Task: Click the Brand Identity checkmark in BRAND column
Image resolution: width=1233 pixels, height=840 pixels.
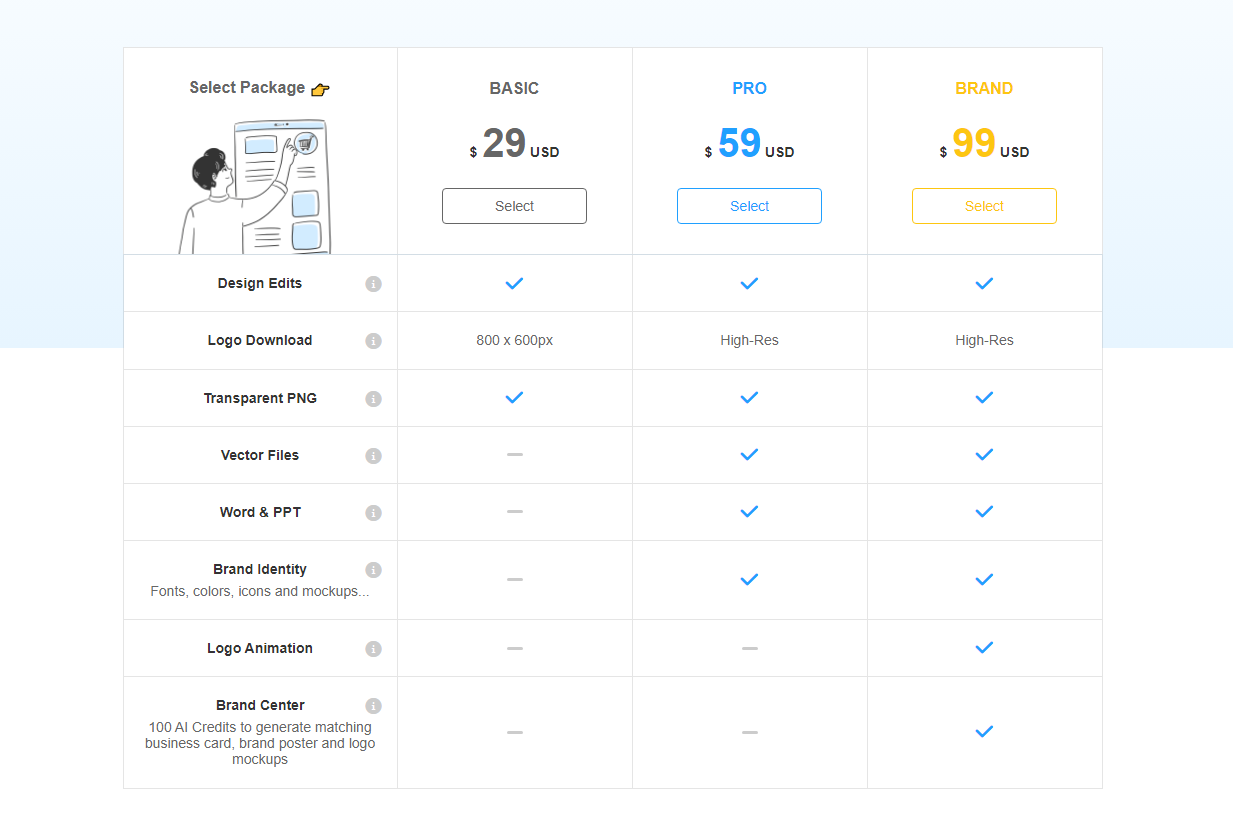Action: 984,580
